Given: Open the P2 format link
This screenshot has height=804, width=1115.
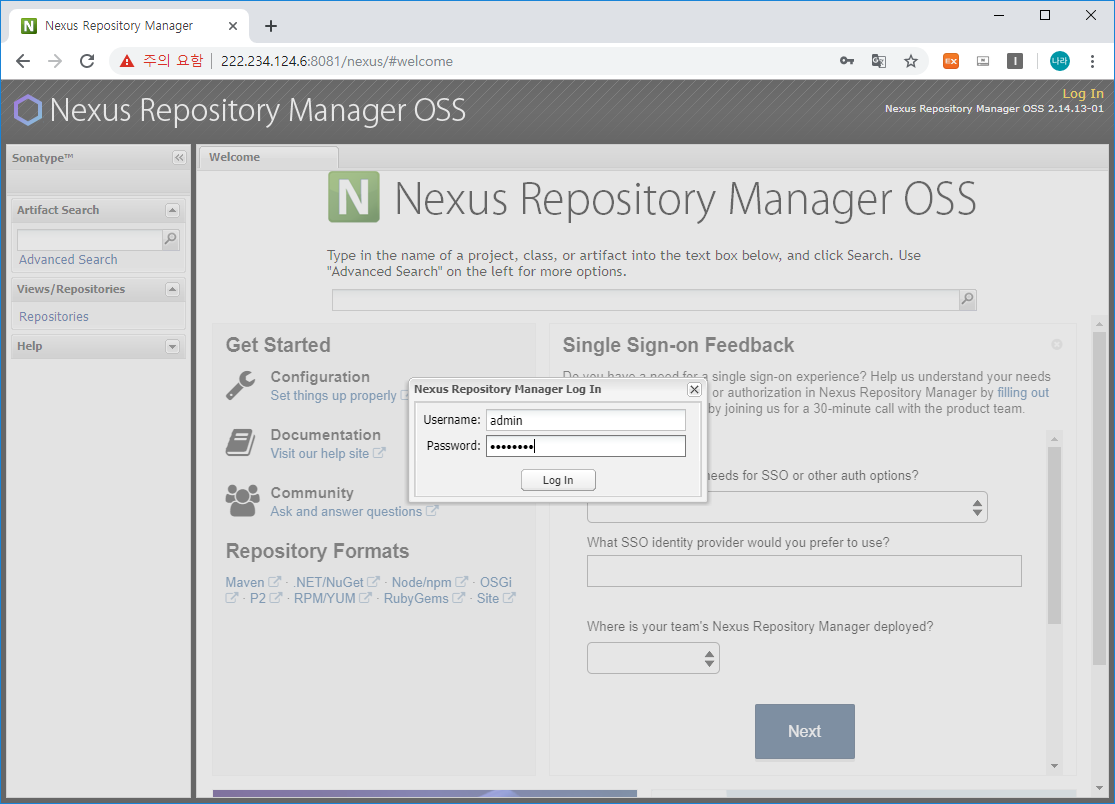Looking at the screenshot, I should [257, 599].
